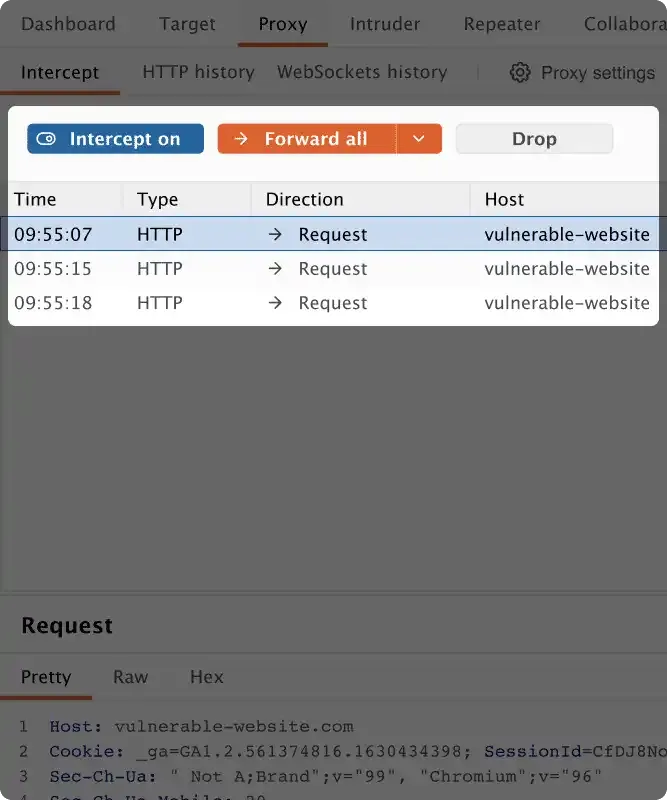Open the Target tab
The height and width of the screenshot is (800, 667).
[186, 24]
